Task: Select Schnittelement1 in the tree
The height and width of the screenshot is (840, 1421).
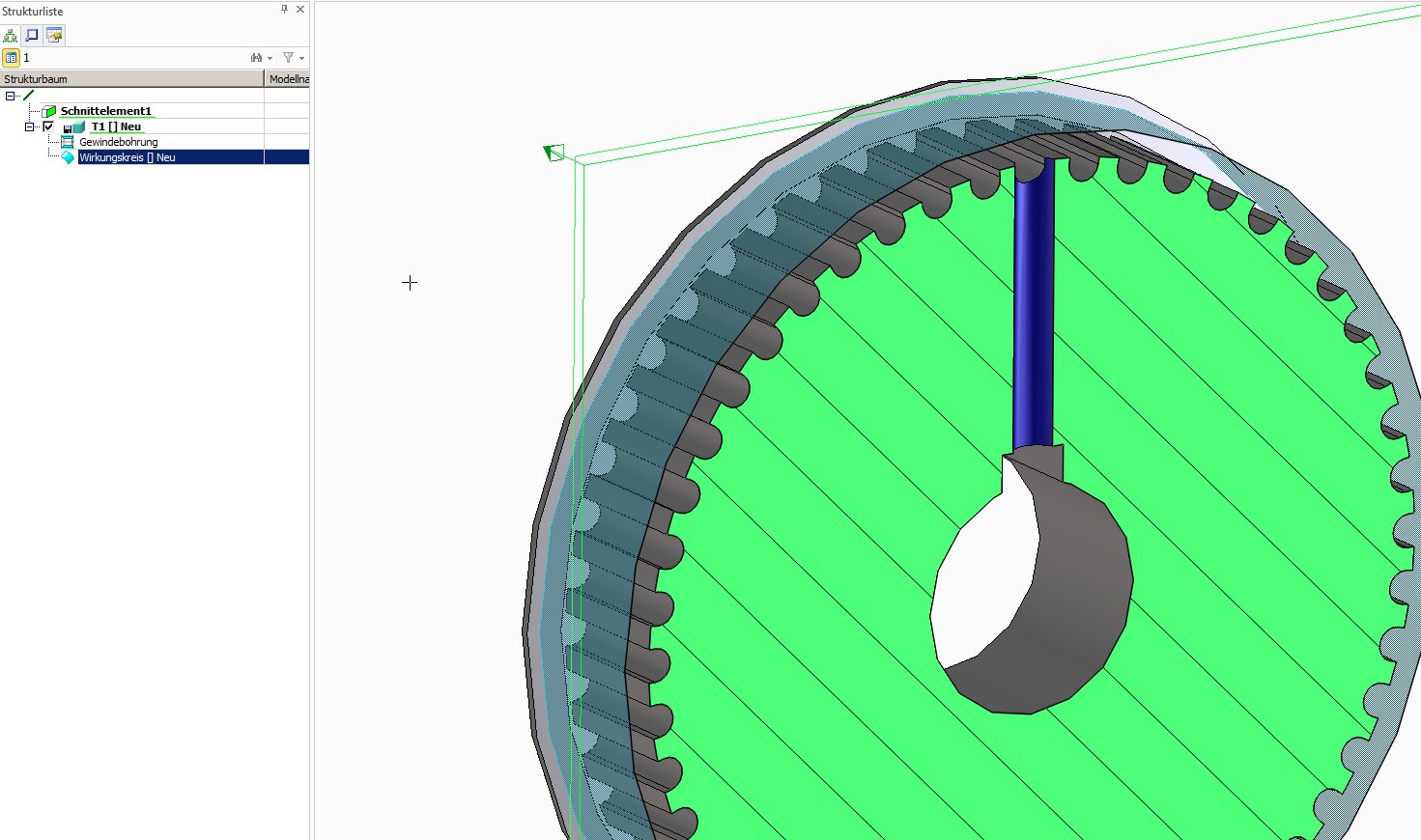Action: tap(106, 111)
